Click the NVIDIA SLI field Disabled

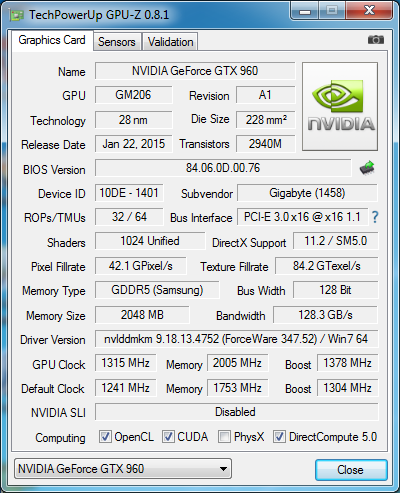(237, 412)
